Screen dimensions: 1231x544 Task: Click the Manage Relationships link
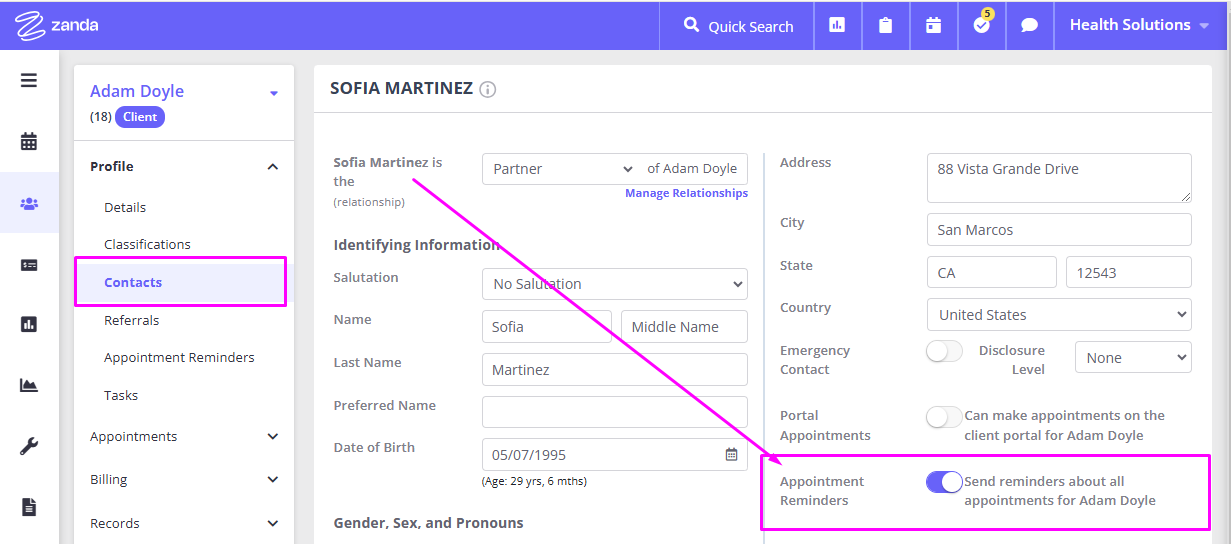coord(686,193)
